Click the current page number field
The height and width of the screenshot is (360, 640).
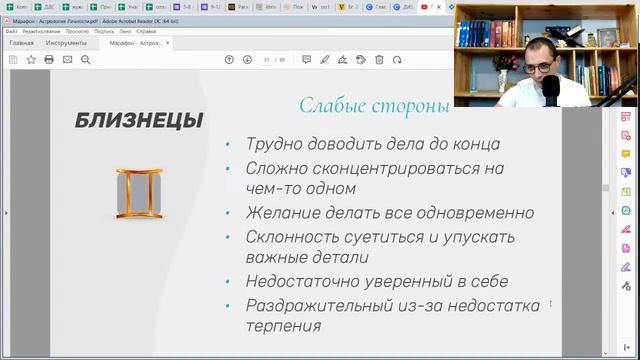coord(266,60)
